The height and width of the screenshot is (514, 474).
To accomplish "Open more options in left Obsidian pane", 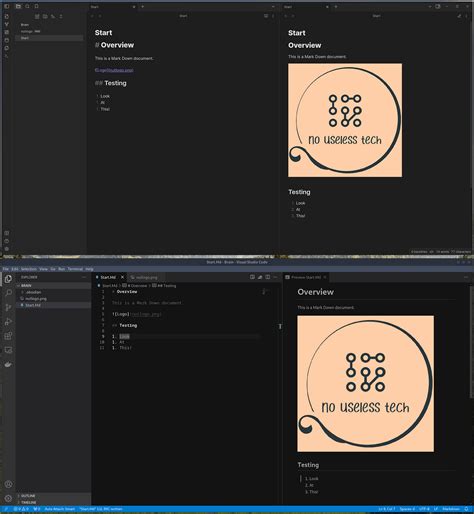I will 273,16.
